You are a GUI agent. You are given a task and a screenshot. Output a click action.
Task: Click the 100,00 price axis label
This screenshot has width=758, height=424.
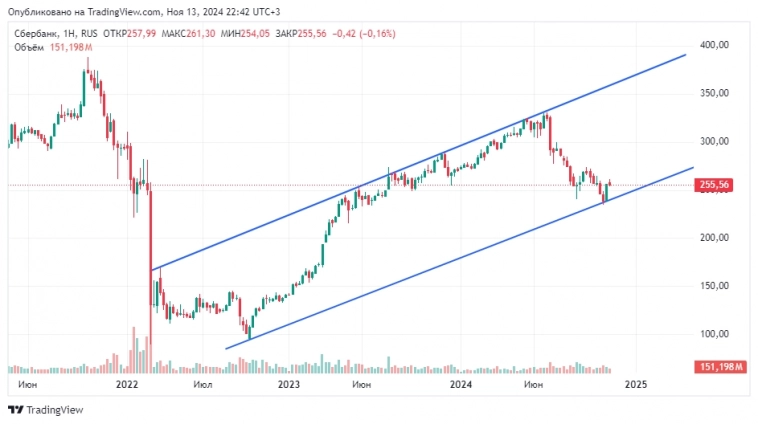click(x=715, y=334)
